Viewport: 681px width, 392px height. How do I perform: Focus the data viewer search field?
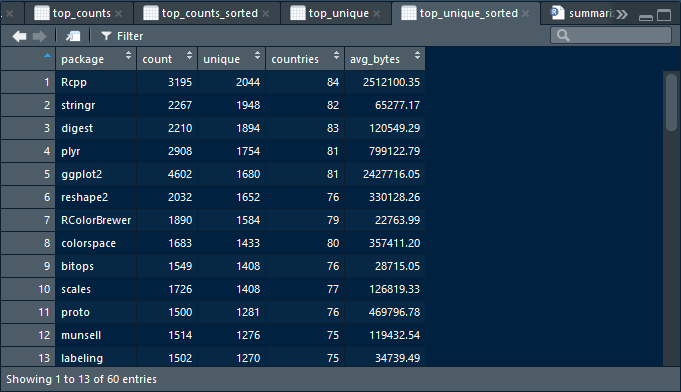pos(611,35)
